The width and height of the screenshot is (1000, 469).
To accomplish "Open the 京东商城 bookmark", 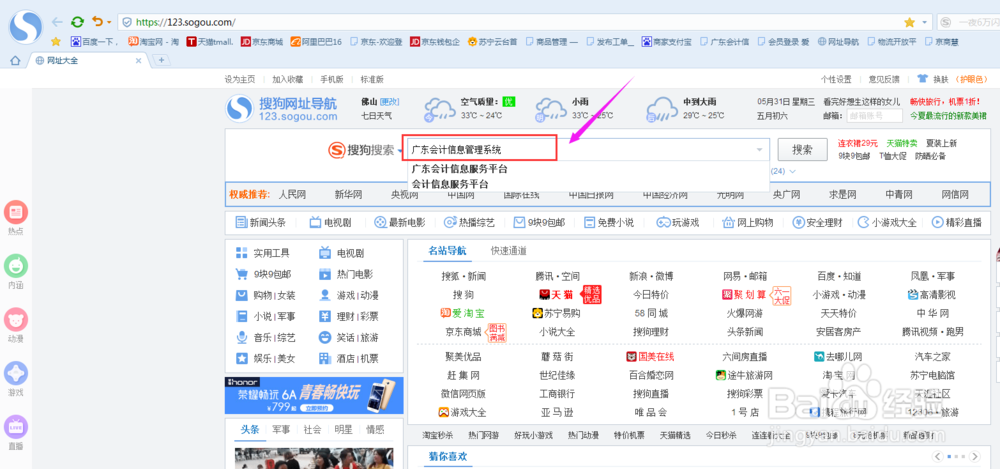I will point(261,42).
